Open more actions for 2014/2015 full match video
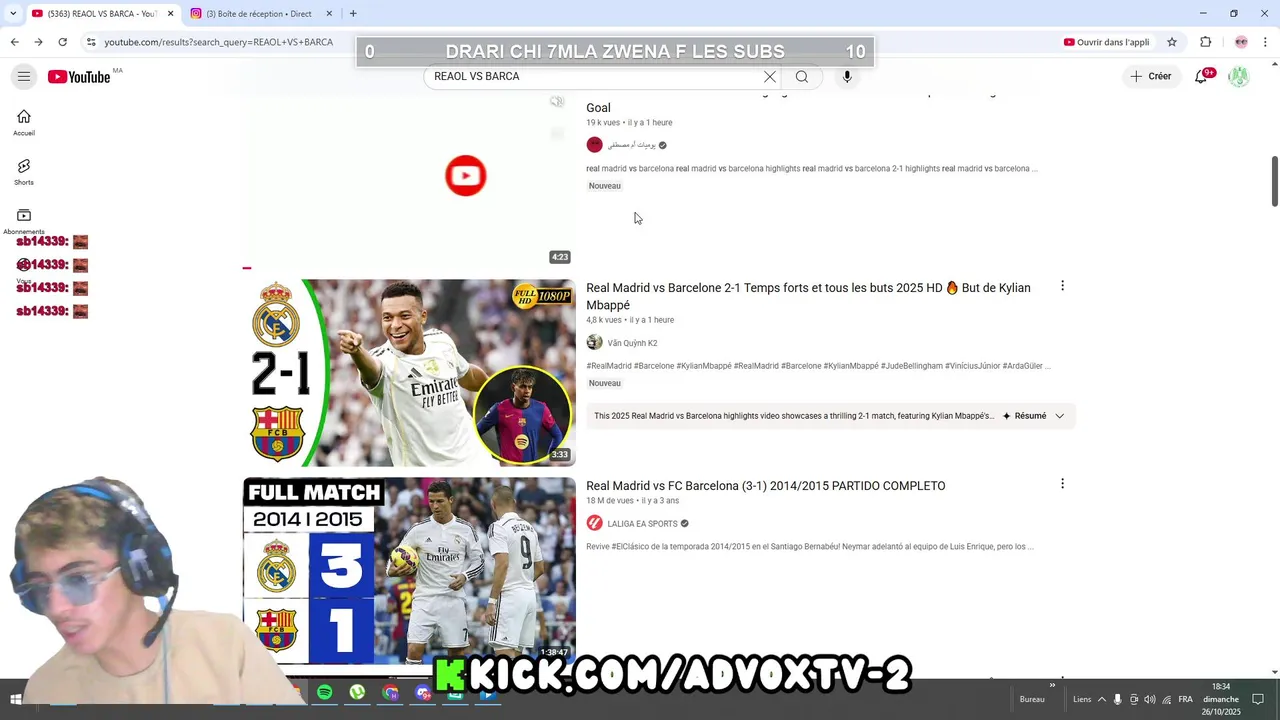The image size is (1280, 720). pos(1062,484)
